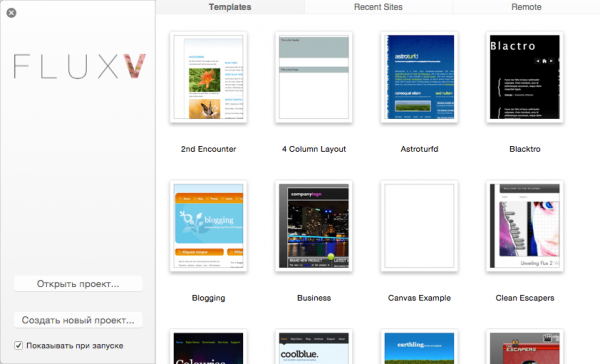Viewport: 600px width, 364px height.
Task: Select the Colourise dark template thumbnail
Action: click(208, 347)
